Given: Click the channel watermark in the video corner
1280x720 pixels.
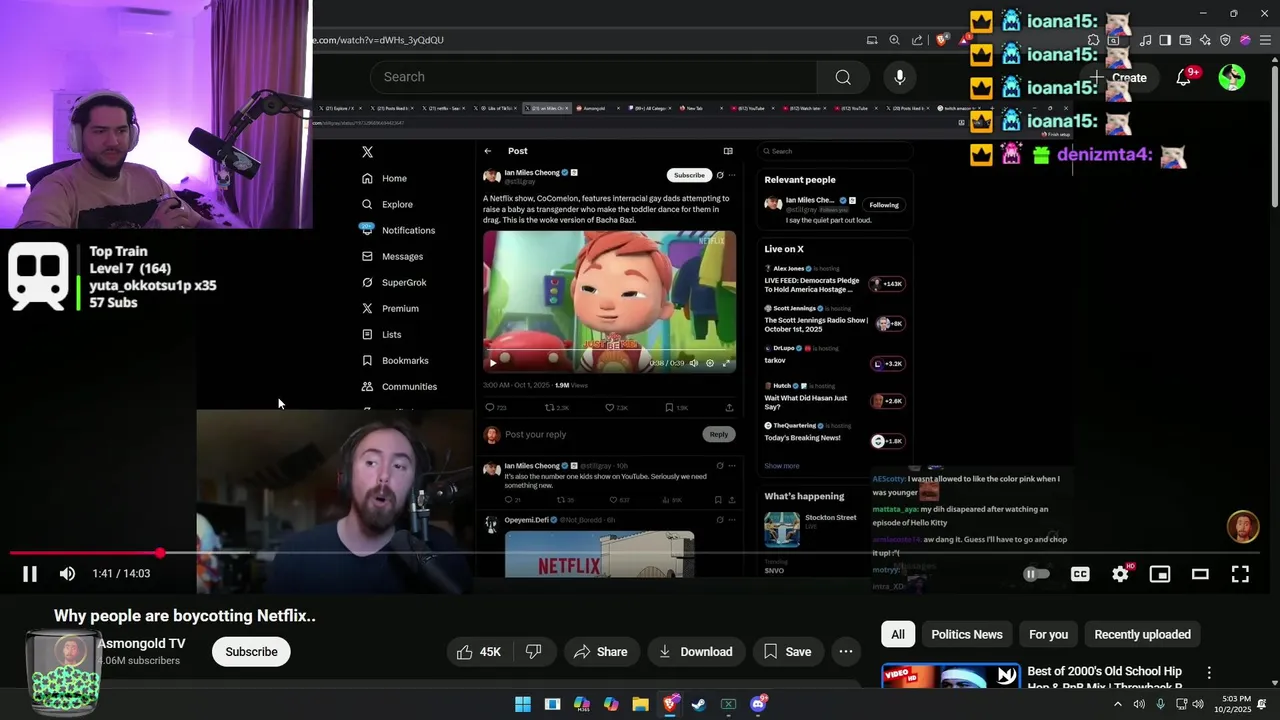Looking at the screenshot, I should 1243,527.
